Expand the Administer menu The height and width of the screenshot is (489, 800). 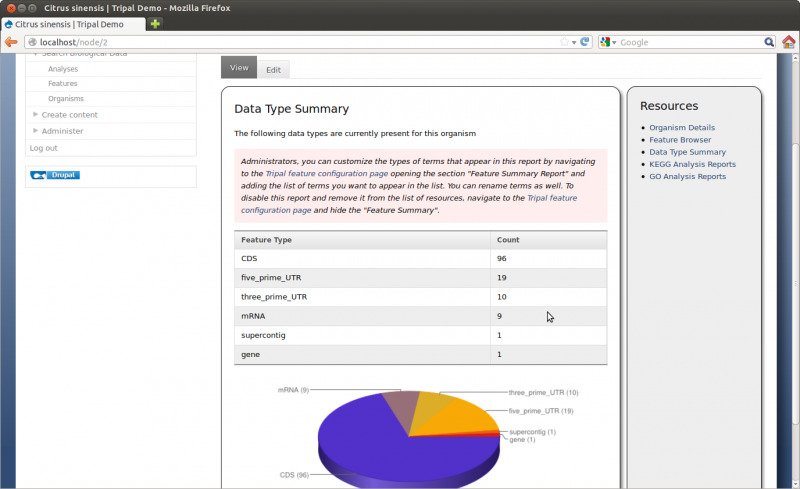[x=62, y=131]
